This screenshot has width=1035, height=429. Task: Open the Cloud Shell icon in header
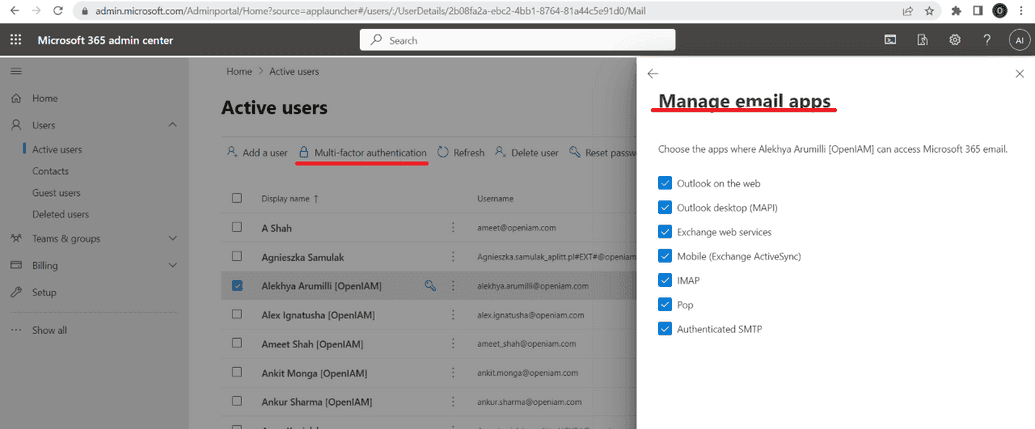(x=890, y=40)
